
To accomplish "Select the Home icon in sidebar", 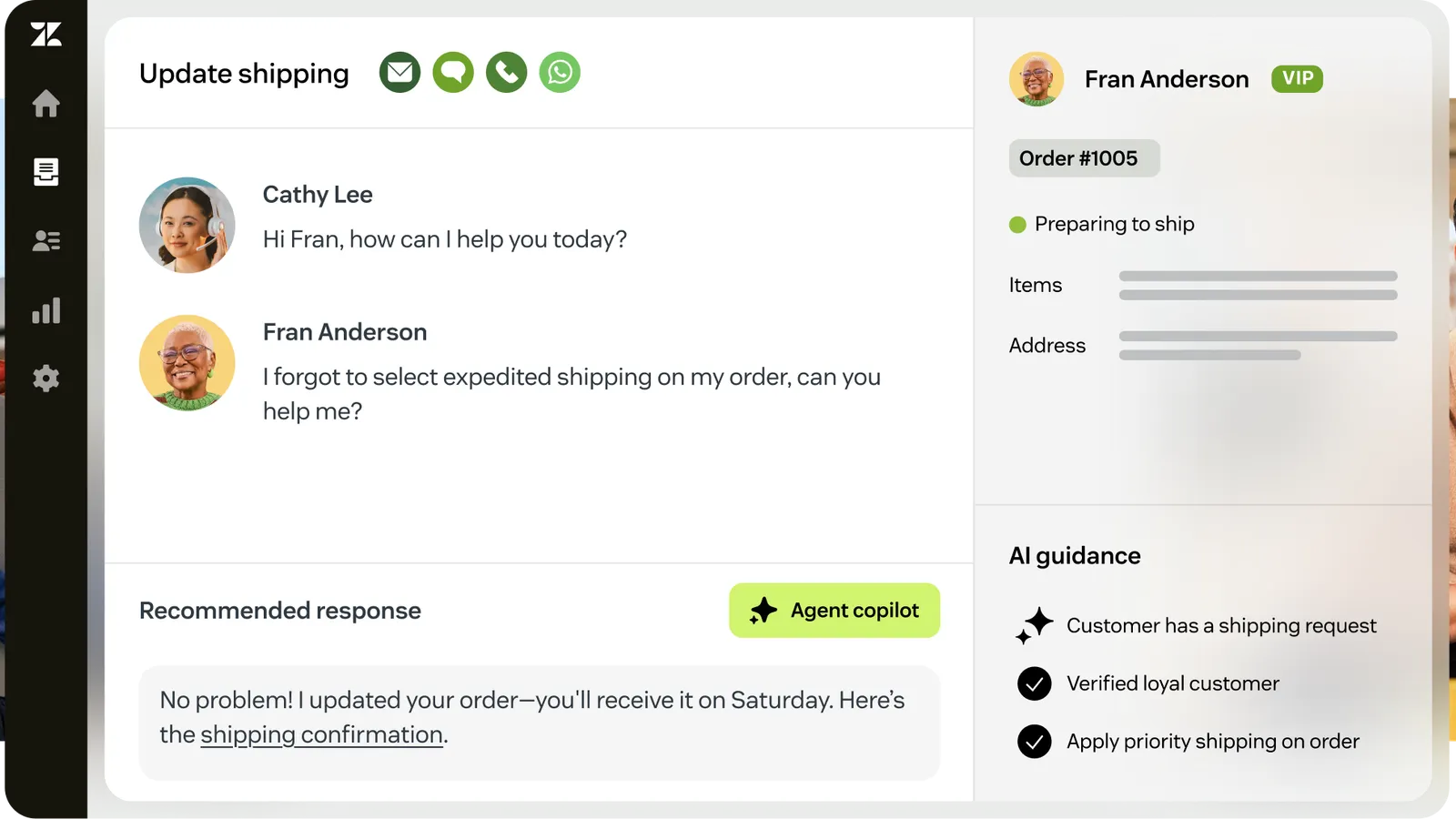I will (x=45, y=105).
